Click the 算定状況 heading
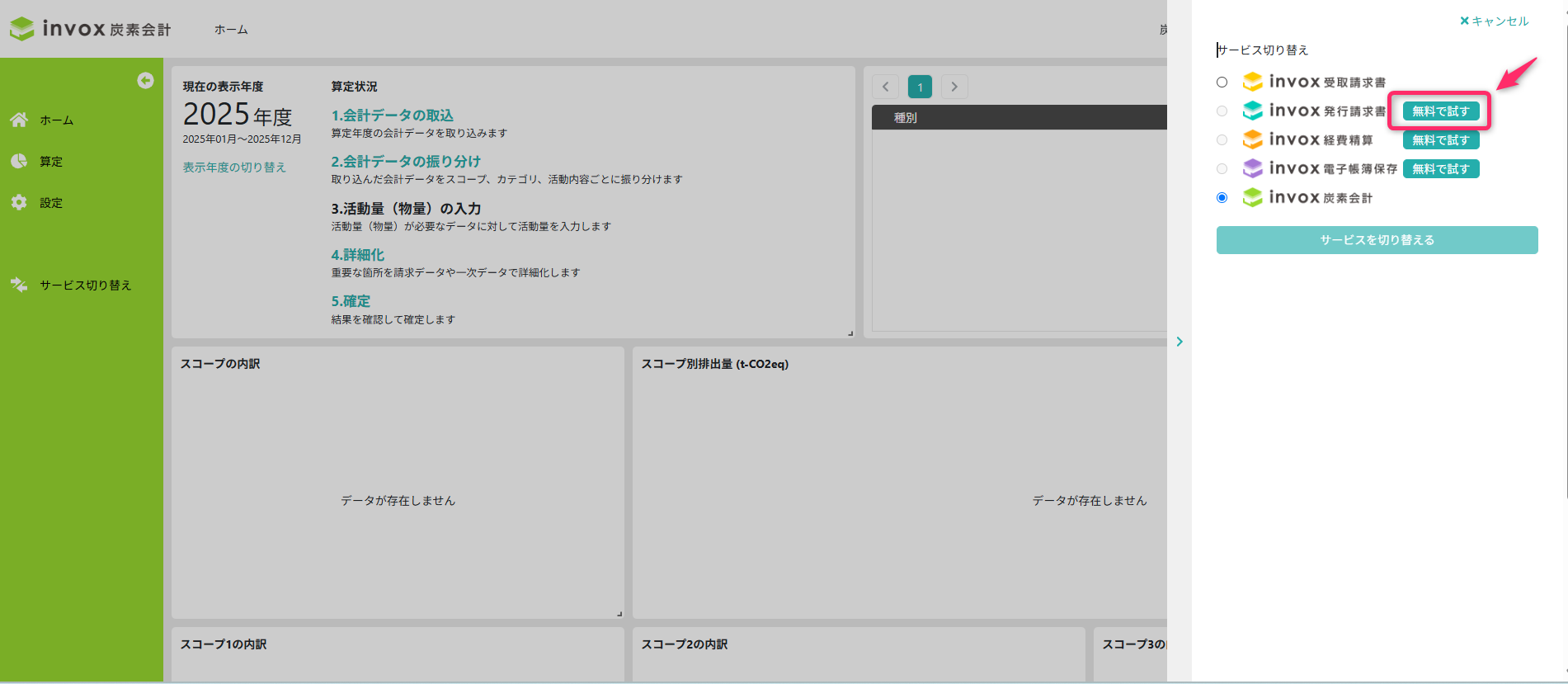The height and width of the screenshot is (684, 1568). [x=354, y=87]
